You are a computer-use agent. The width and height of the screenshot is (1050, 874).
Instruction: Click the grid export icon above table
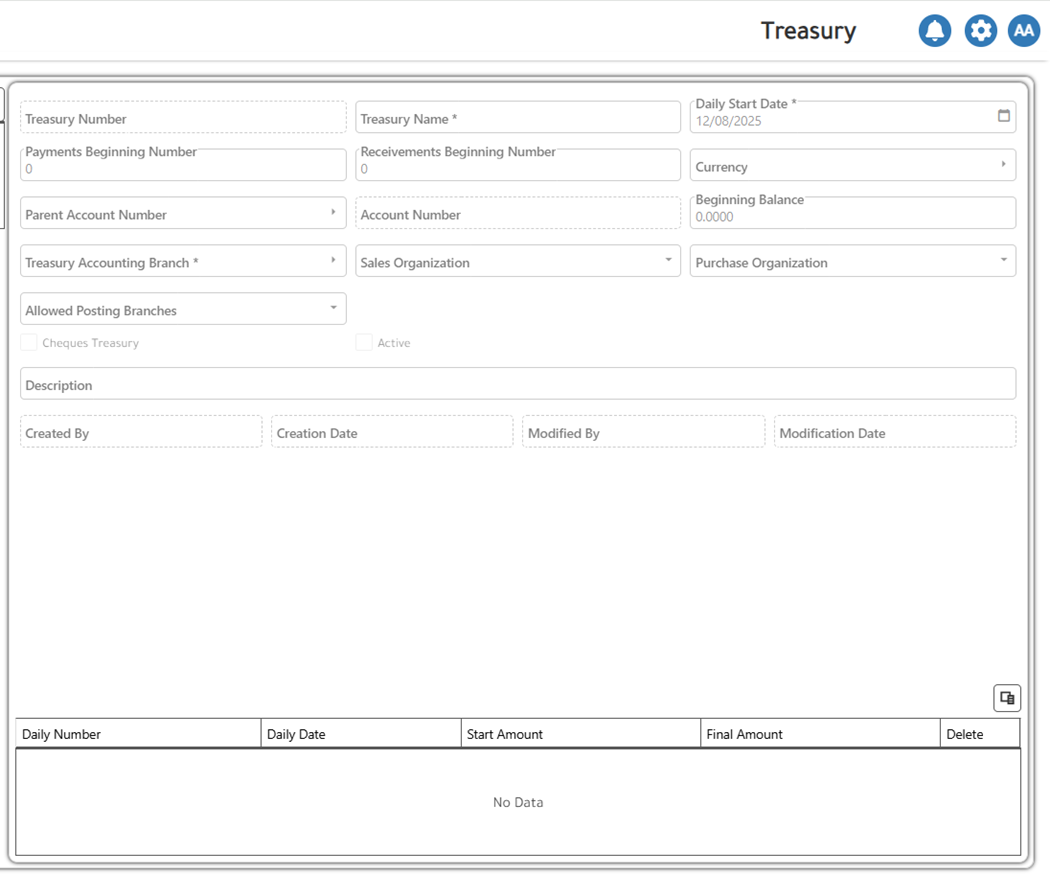[x=1006, y=698]
